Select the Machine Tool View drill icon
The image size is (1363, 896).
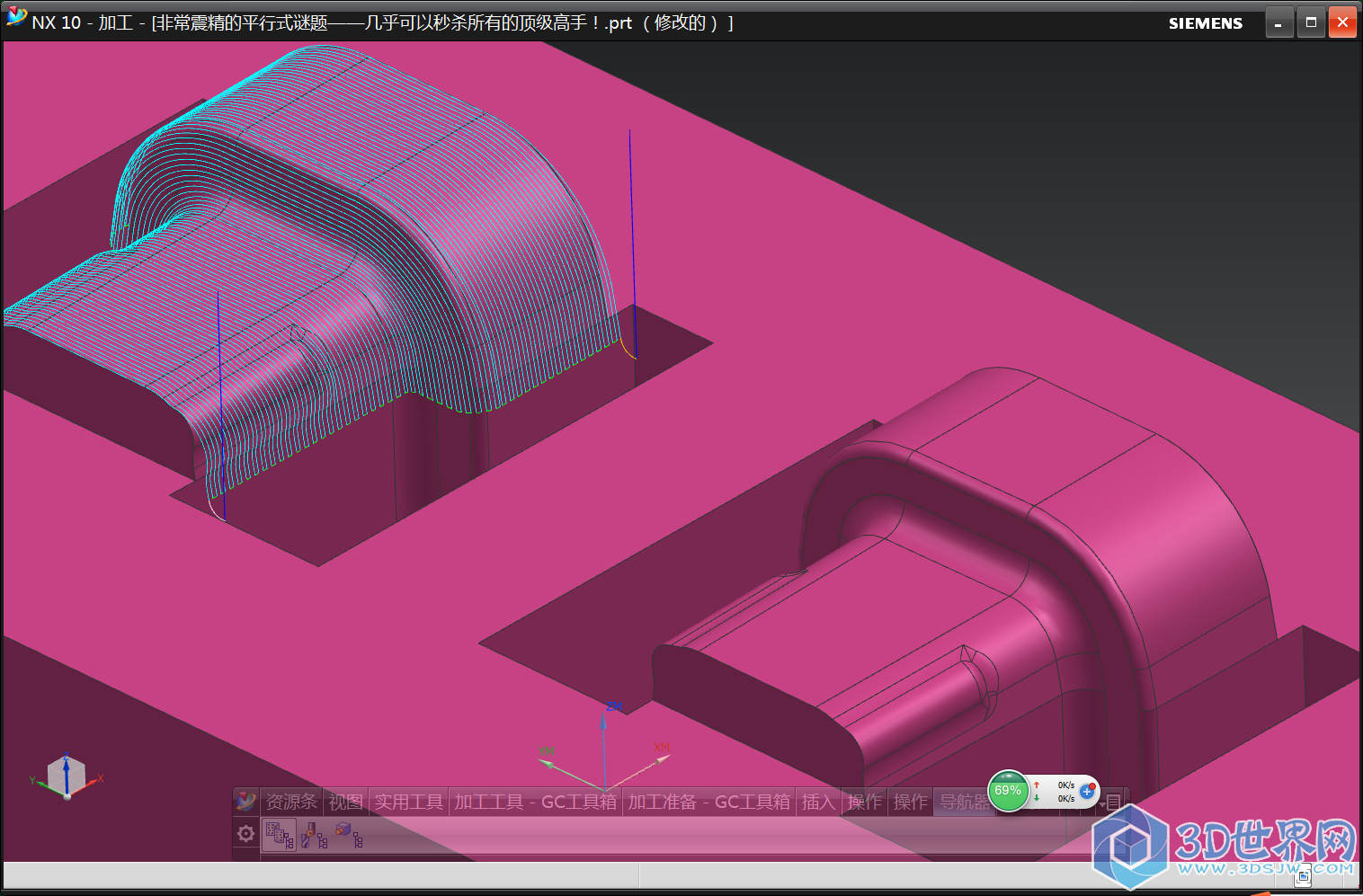click(x=314, y=837)
